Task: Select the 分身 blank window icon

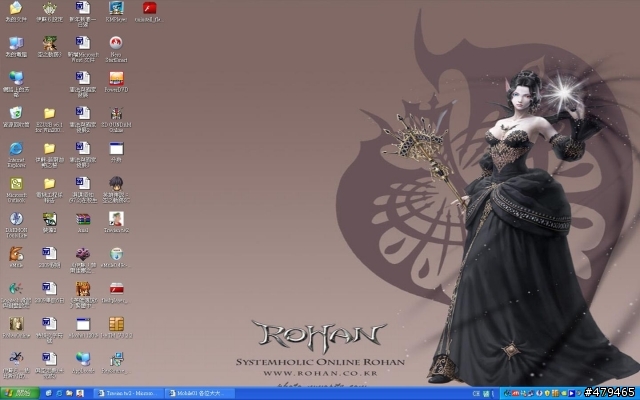Action: [116, 149]
